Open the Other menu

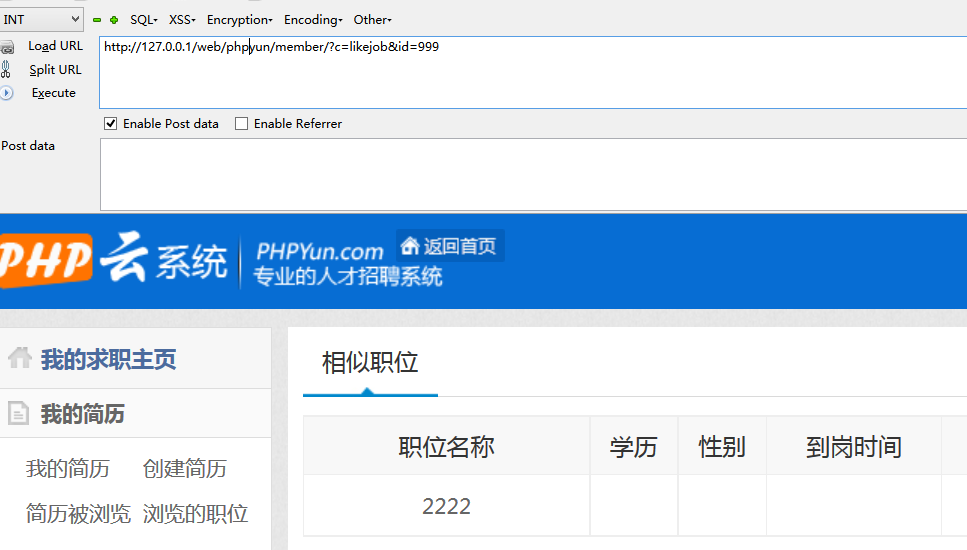[x=372, y=20]
